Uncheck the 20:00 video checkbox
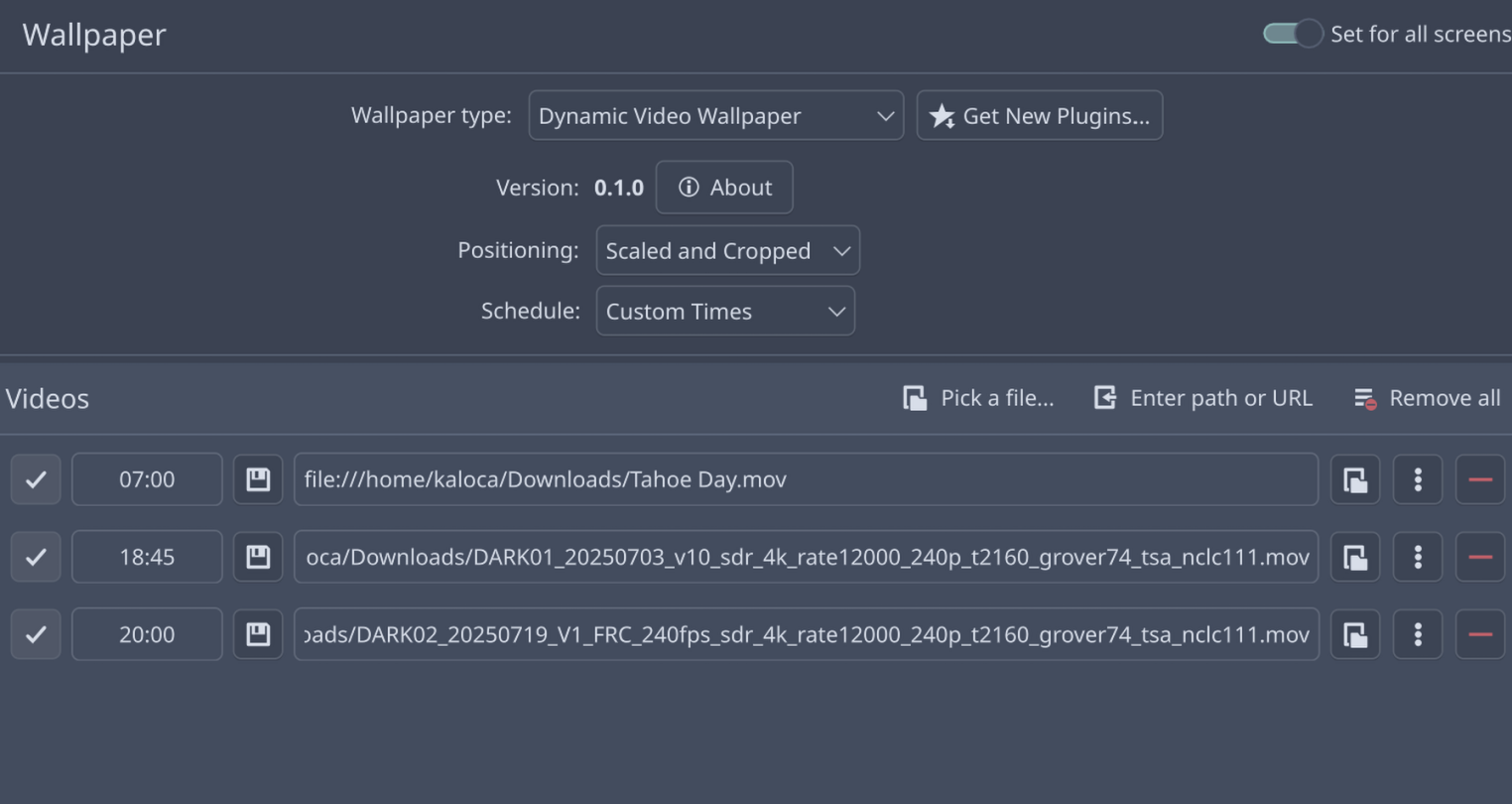Image resolution: width=1512 pixels, height=804 pixels. pos(36,634)
